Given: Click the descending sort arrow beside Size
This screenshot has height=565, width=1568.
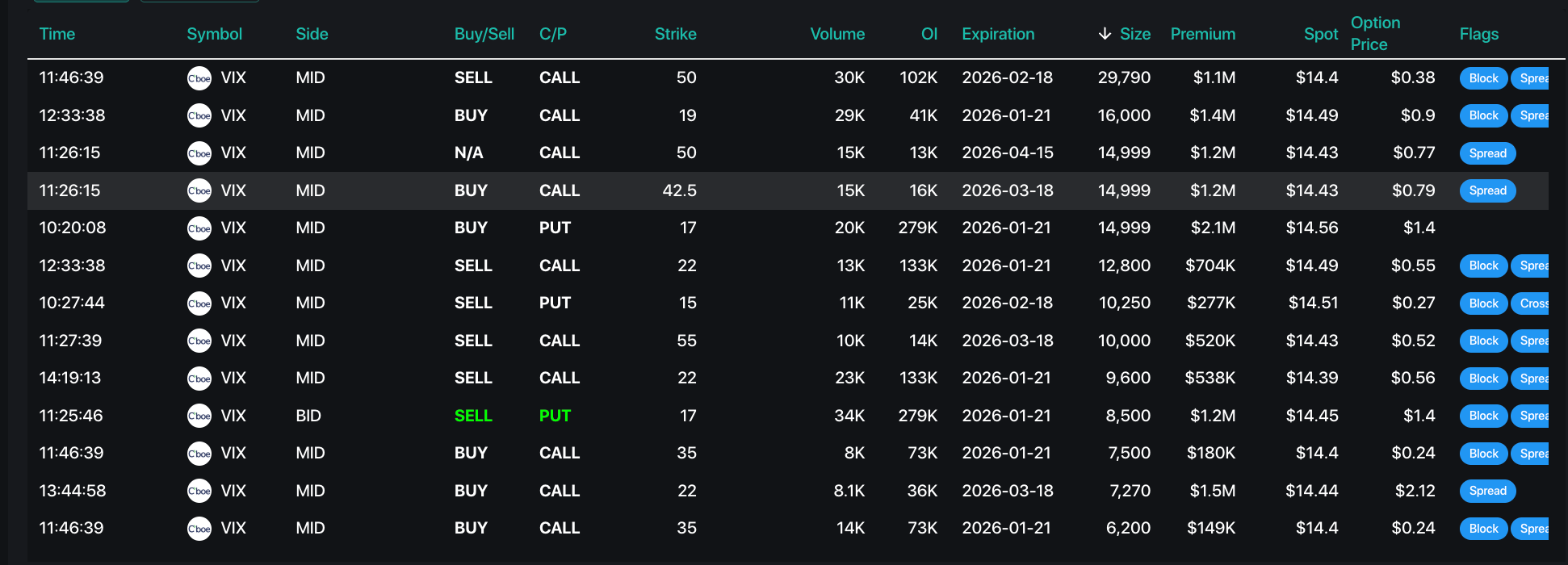Looking at the screenshot, I should [1105, 34].
